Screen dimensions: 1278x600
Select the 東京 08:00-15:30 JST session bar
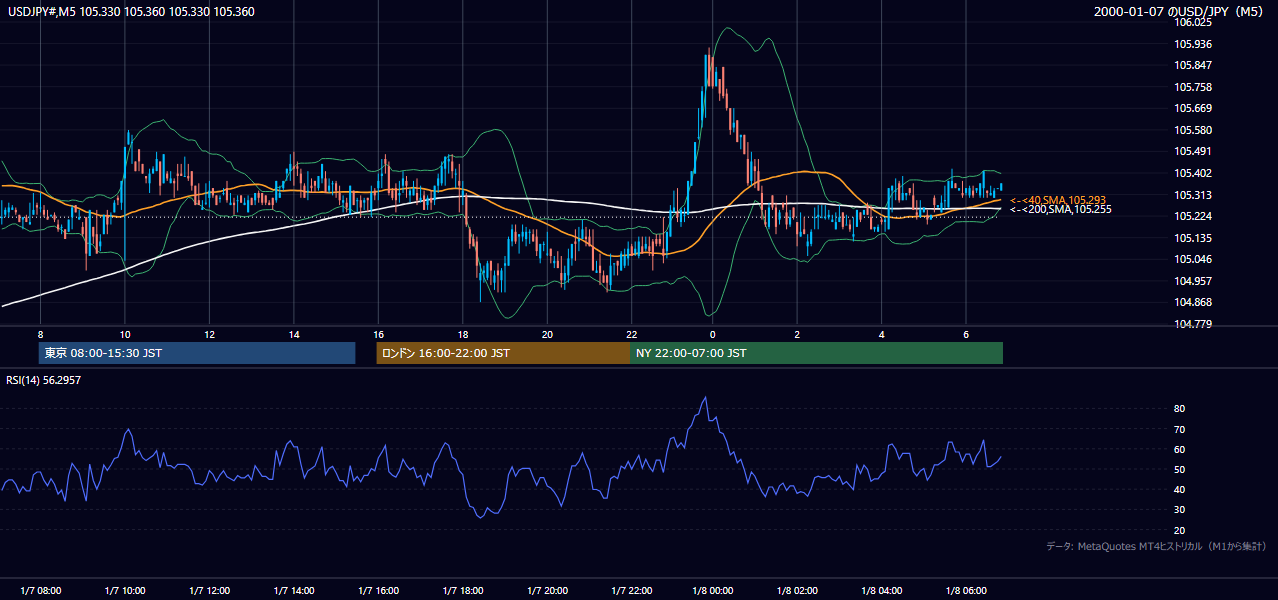[197, 353]
